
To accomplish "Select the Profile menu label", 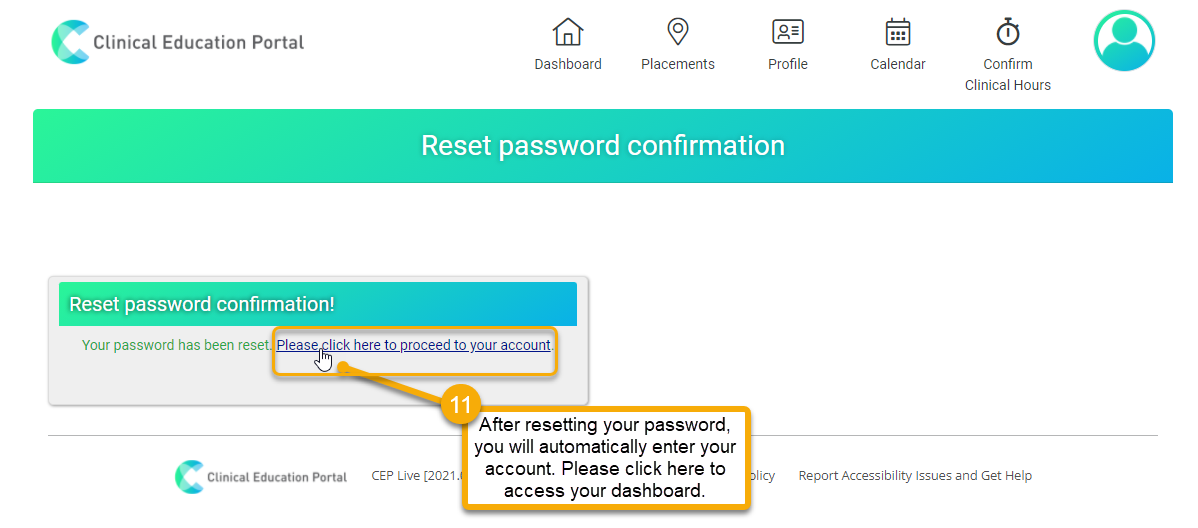I will tap(788, 64).
